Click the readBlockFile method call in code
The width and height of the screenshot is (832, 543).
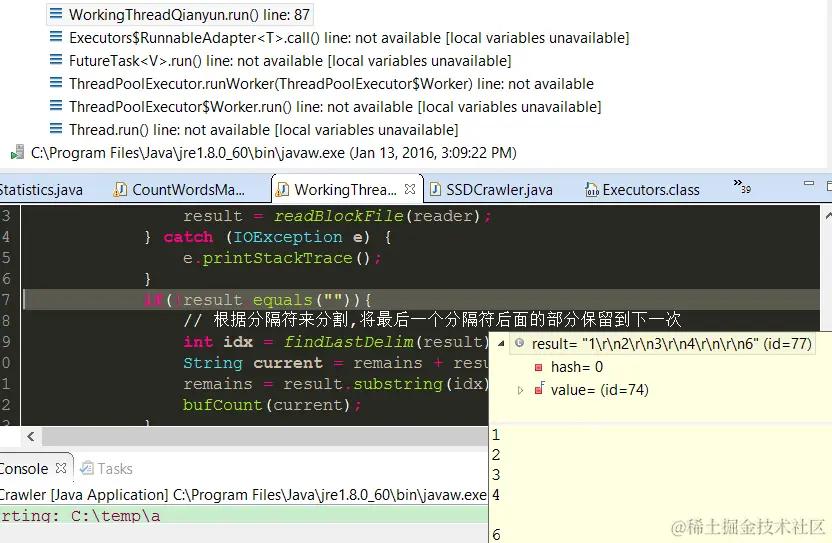(338, 216)
